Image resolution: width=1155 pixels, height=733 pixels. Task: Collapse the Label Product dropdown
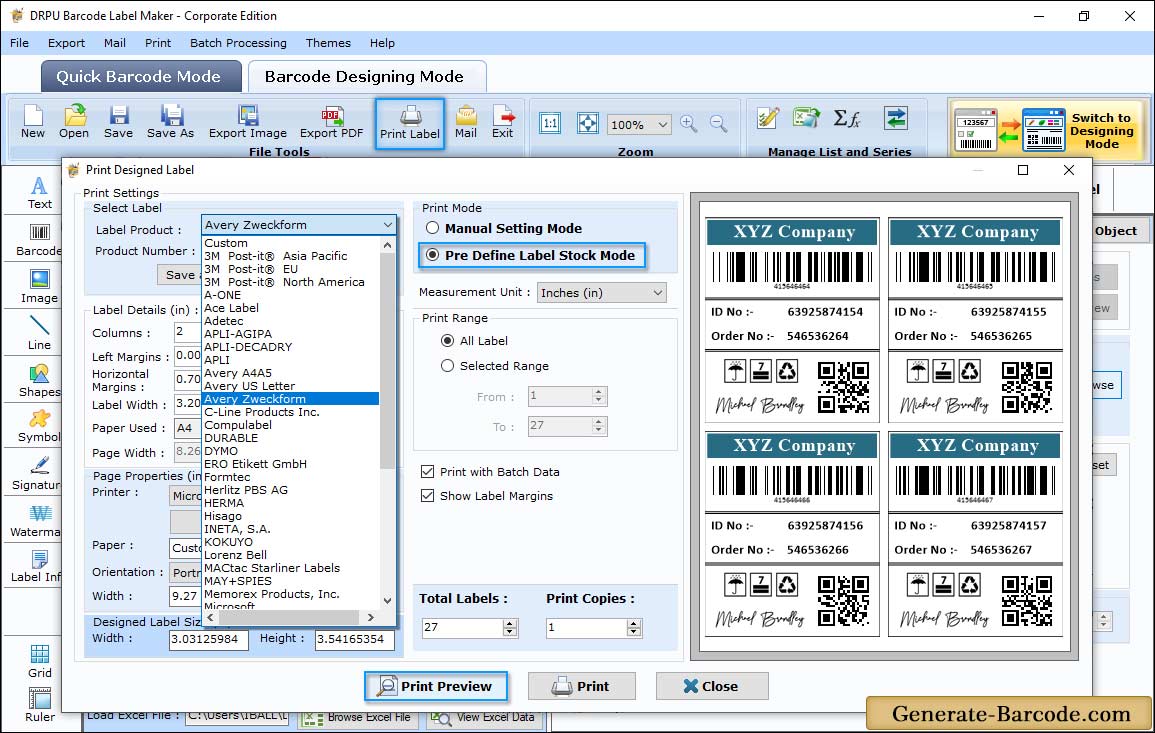[x=387, y=225]
